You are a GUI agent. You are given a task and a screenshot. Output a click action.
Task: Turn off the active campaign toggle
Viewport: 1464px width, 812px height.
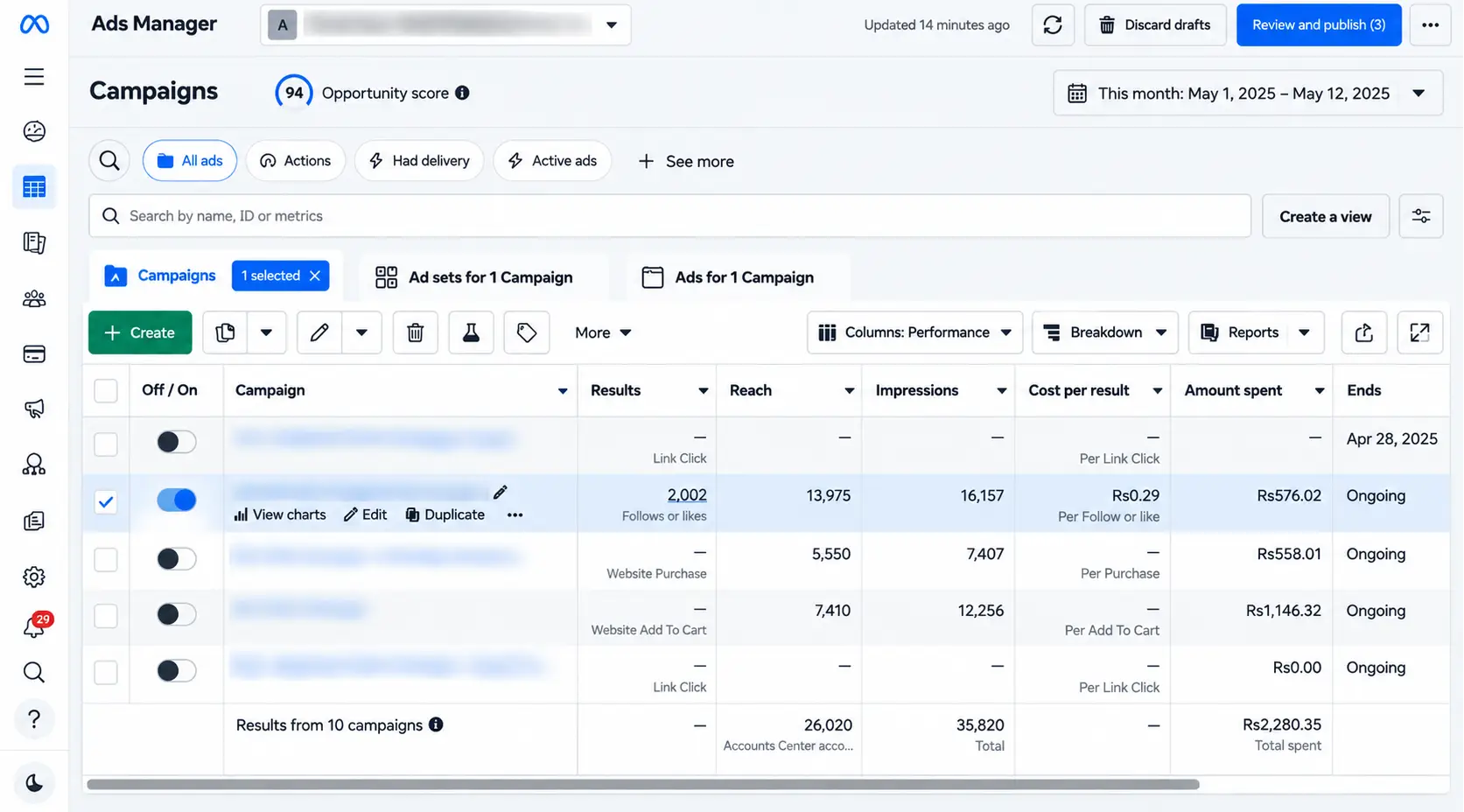177,500
